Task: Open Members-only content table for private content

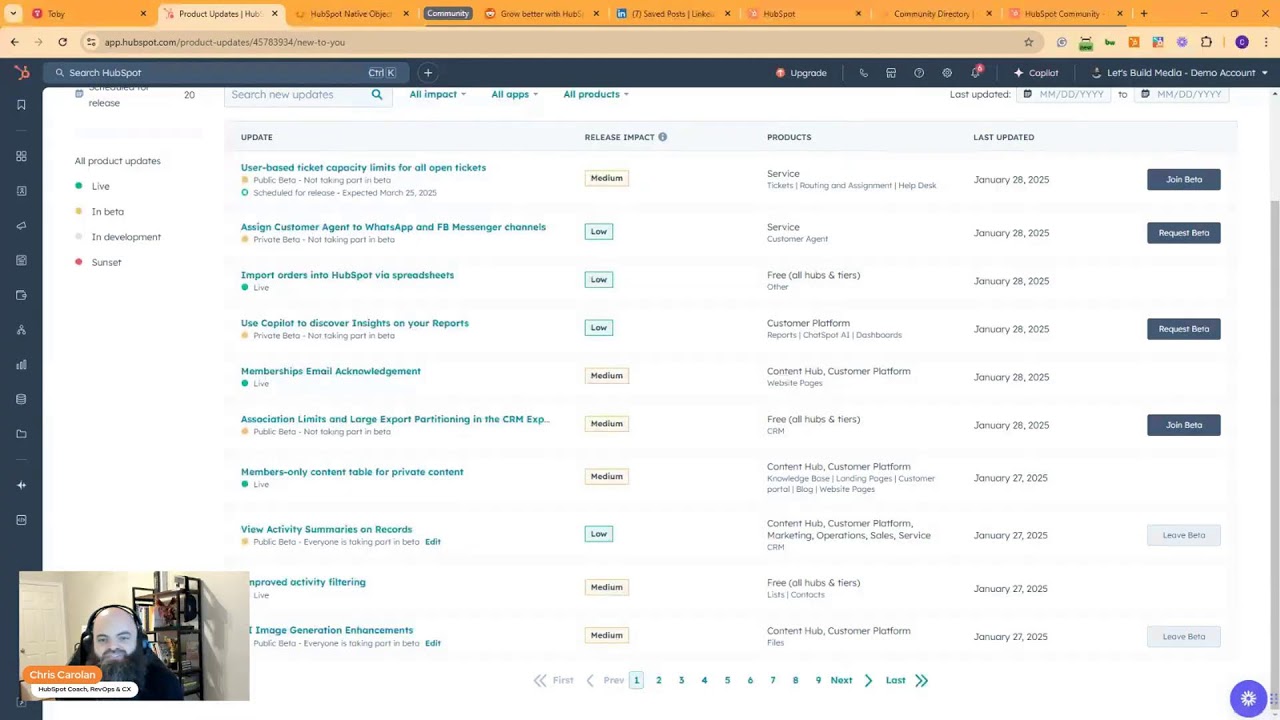Action: pyautogui.click(x=352, y=472)
